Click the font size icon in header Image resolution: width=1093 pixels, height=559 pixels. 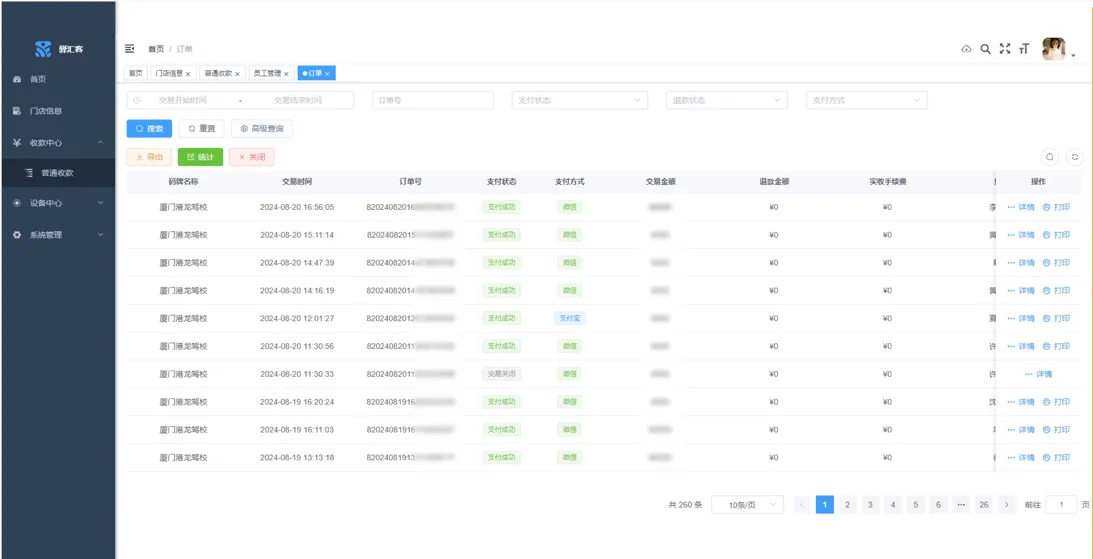[1024, 49]
